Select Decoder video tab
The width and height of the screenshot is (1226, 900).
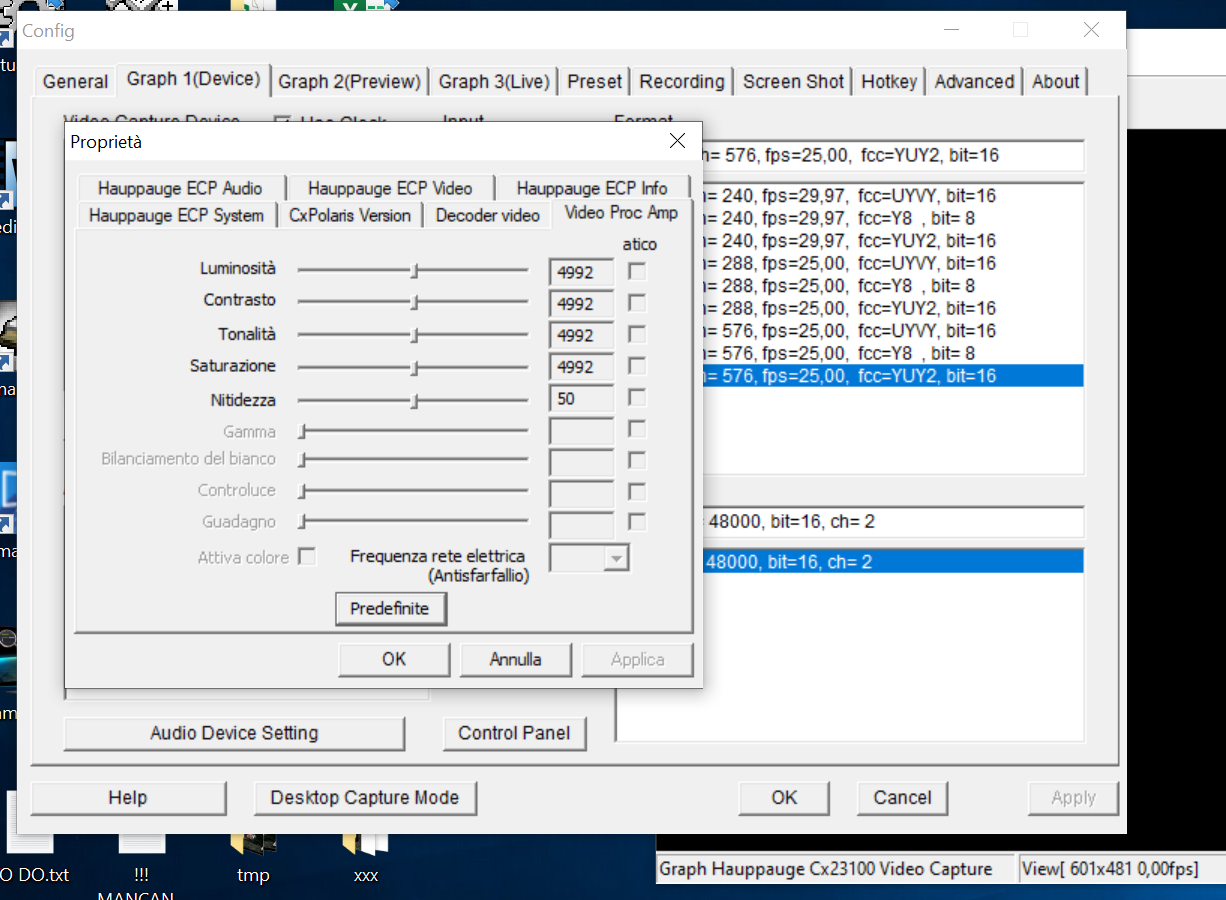(x=488, y=215)
